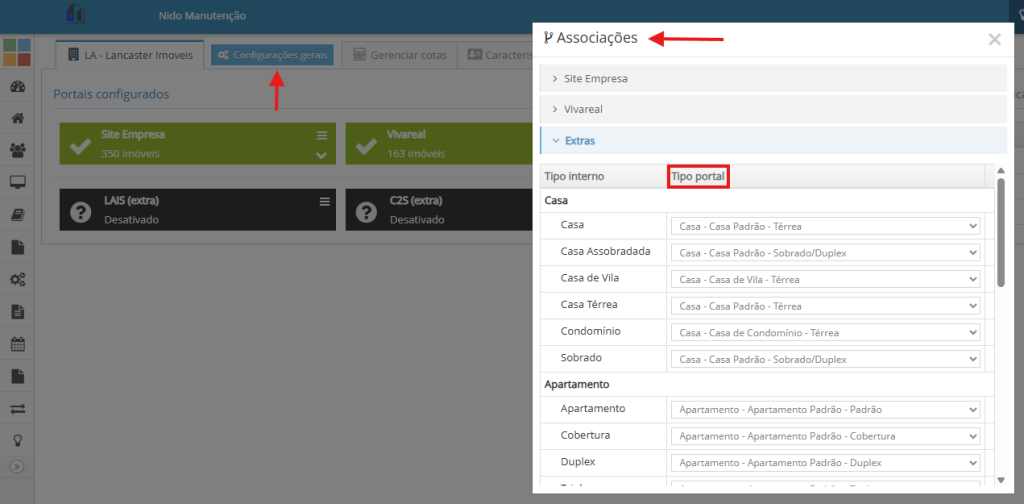Screen dimensions: 1024x504
Task: Click the monitor icon in left sidebar
Action: point(17,182)
